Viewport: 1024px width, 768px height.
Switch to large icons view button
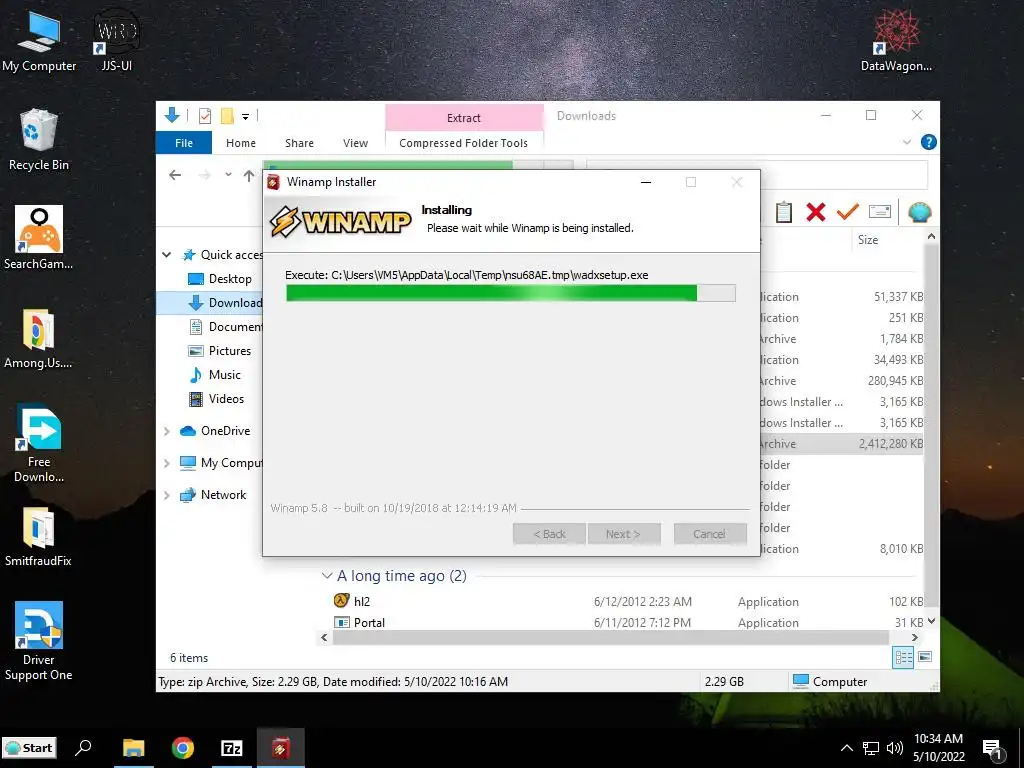click(x=925, y=657)
